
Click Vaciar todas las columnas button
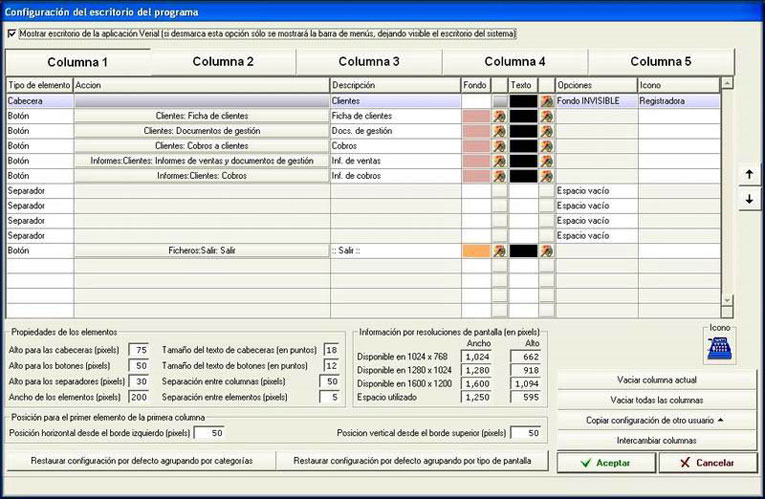point(657,400)
